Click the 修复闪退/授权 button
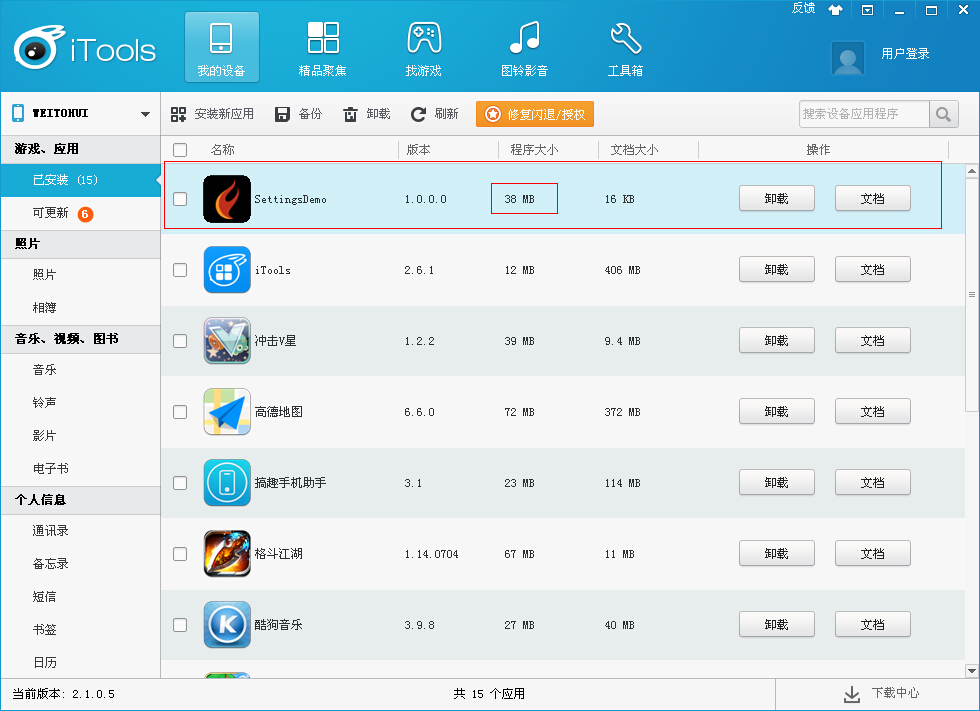The image size is (980, 711). tap(535, 114)
